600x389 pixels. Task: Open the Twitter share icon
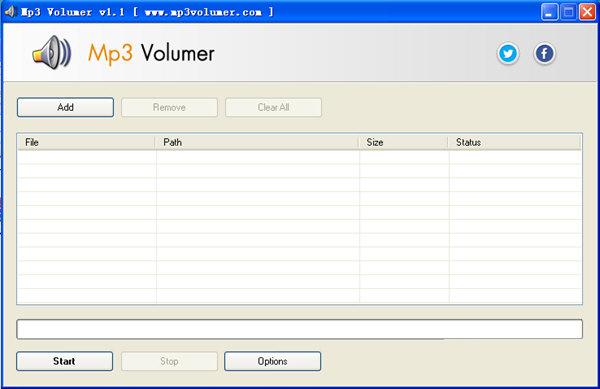point(508,54)
